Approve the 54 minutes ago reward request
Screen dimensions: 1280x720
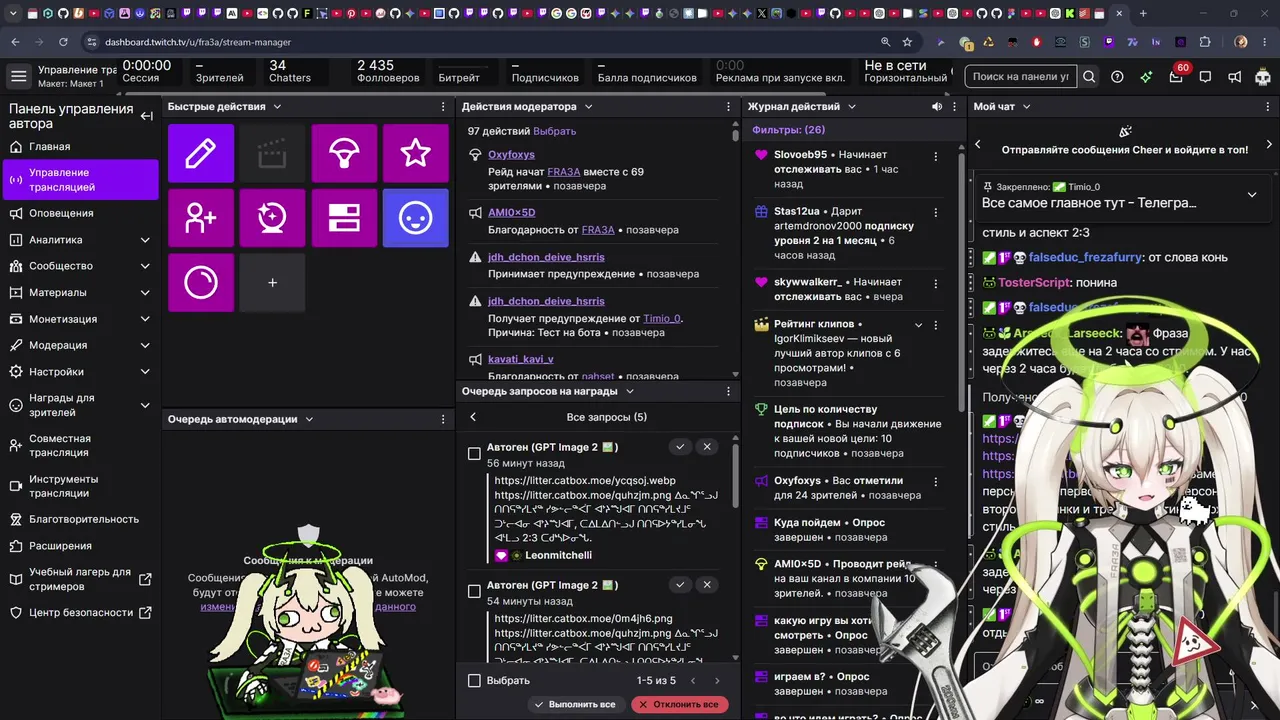coord(680,585)
